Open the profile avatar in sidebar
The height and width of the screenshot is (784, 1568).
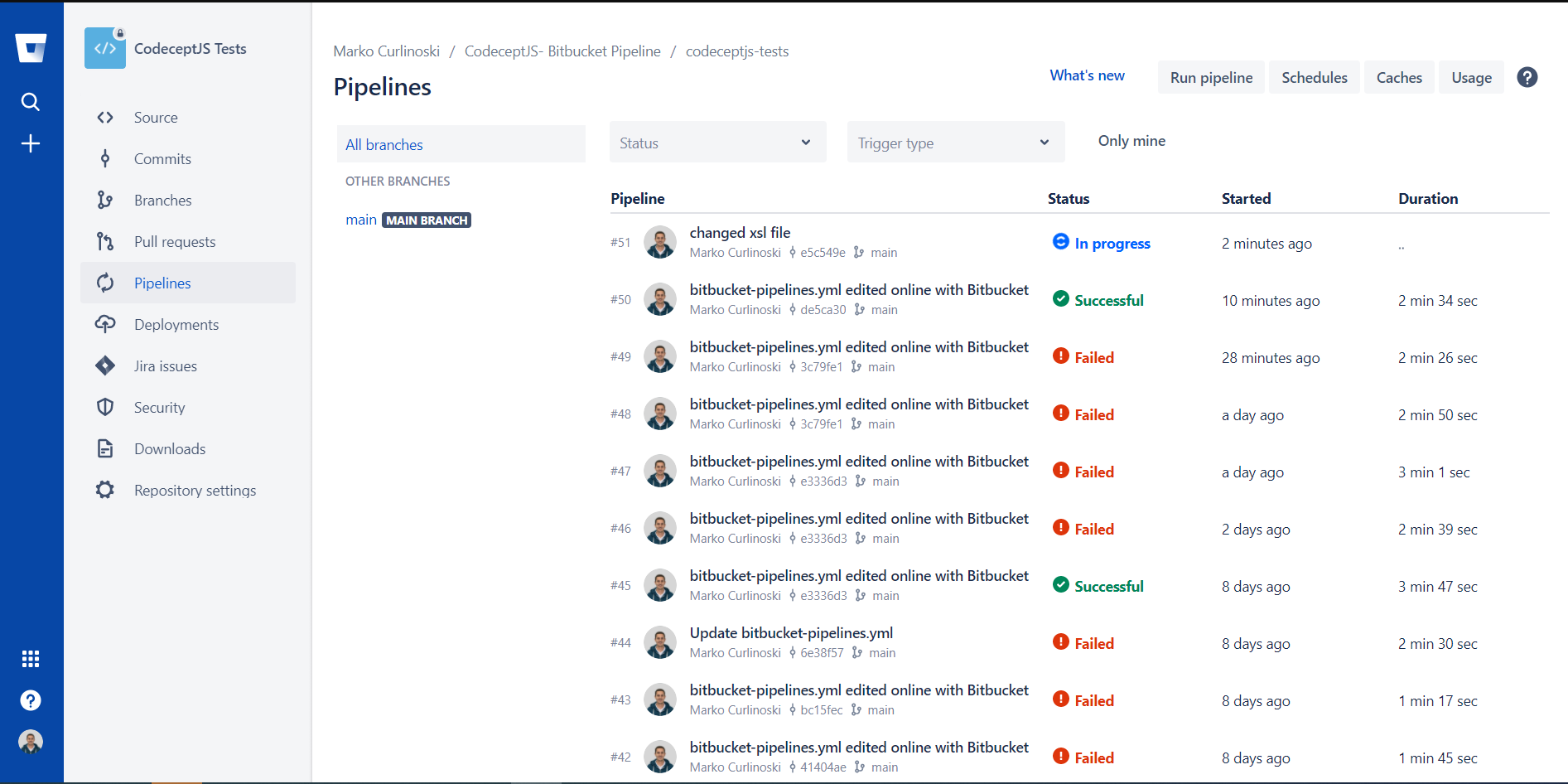[x=31, y=742]
